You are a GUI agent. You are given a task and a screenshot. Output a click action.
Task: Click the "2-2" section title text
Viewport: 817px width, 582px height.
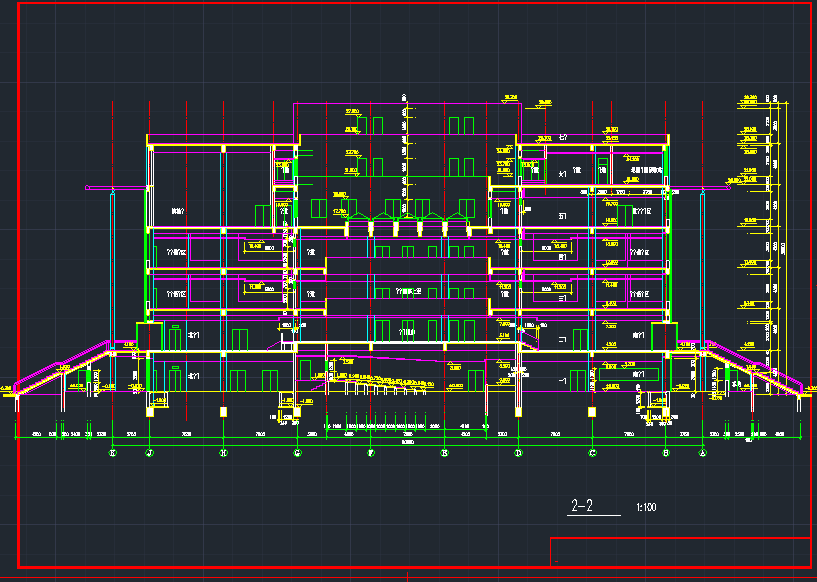click(582, 506)
